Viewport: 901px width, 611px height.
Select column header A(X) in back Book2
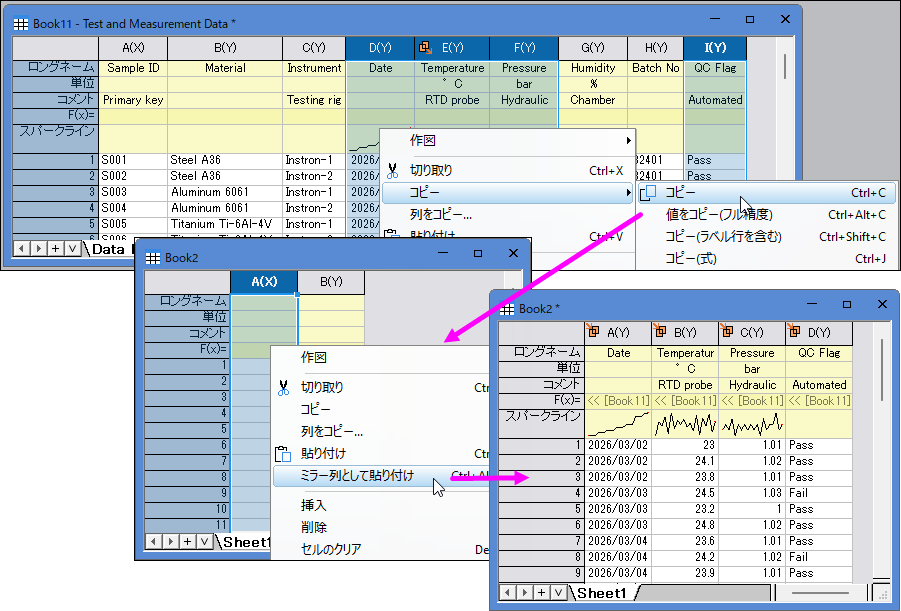(264, 282)
